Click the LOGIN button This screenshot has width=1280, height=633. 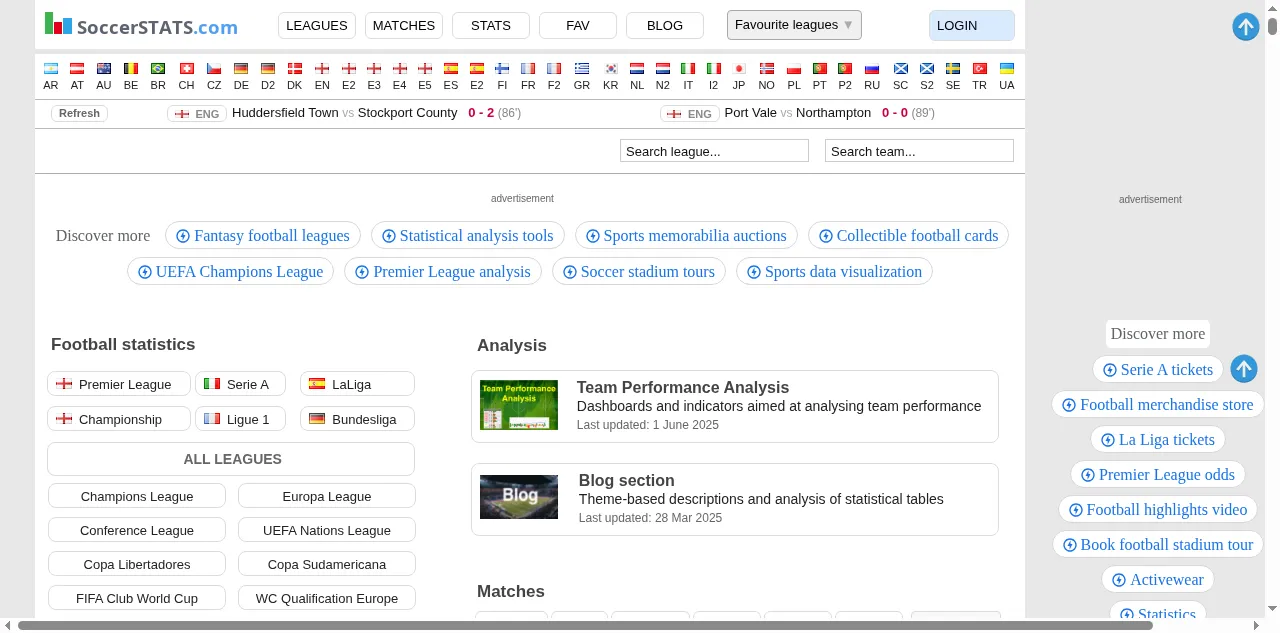pyautogui.click(x=972, y=26)
